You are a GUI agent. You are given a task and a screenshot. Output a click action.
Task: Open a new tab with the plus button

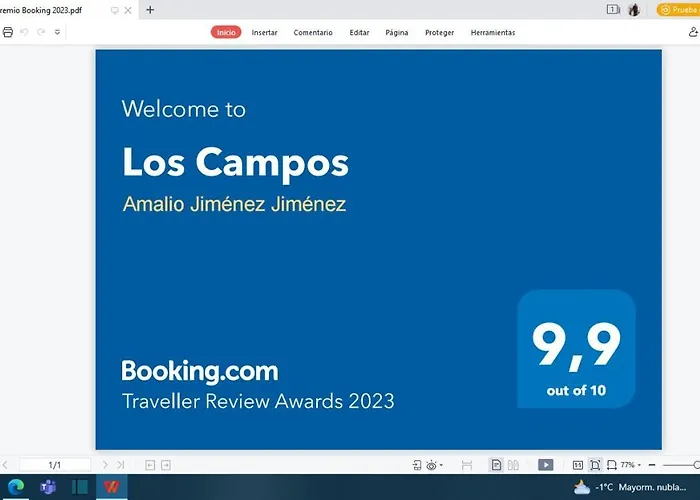[x=150, y=10]
